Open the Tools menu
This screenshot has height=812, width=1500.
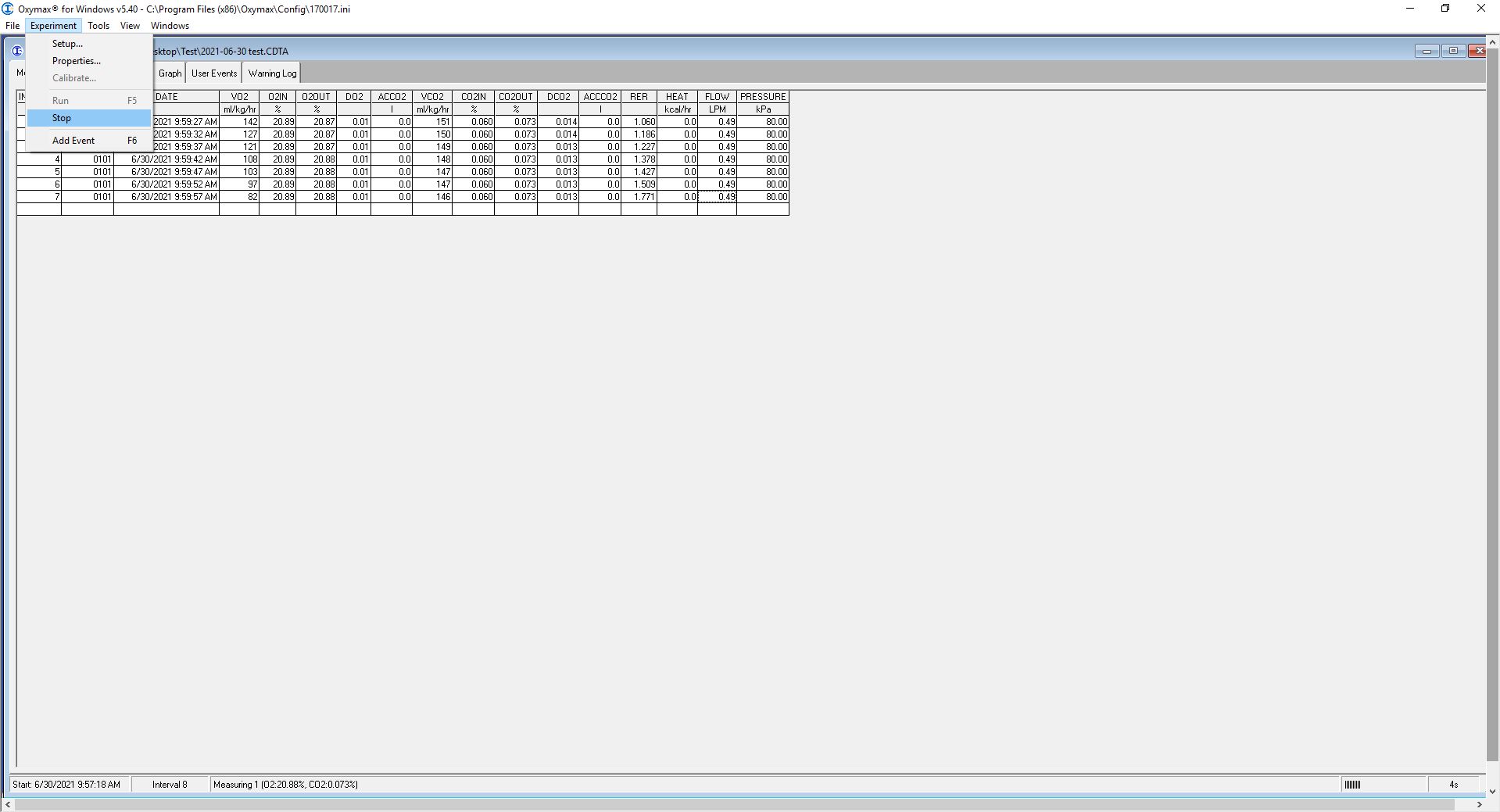[x=98, y=26]
